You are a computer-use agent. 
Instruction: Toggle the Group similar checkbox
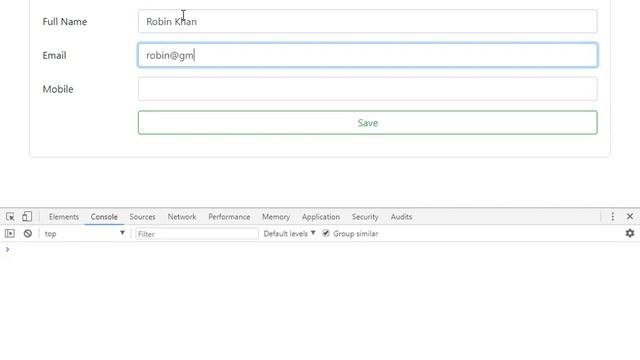(x=326, y=233)
